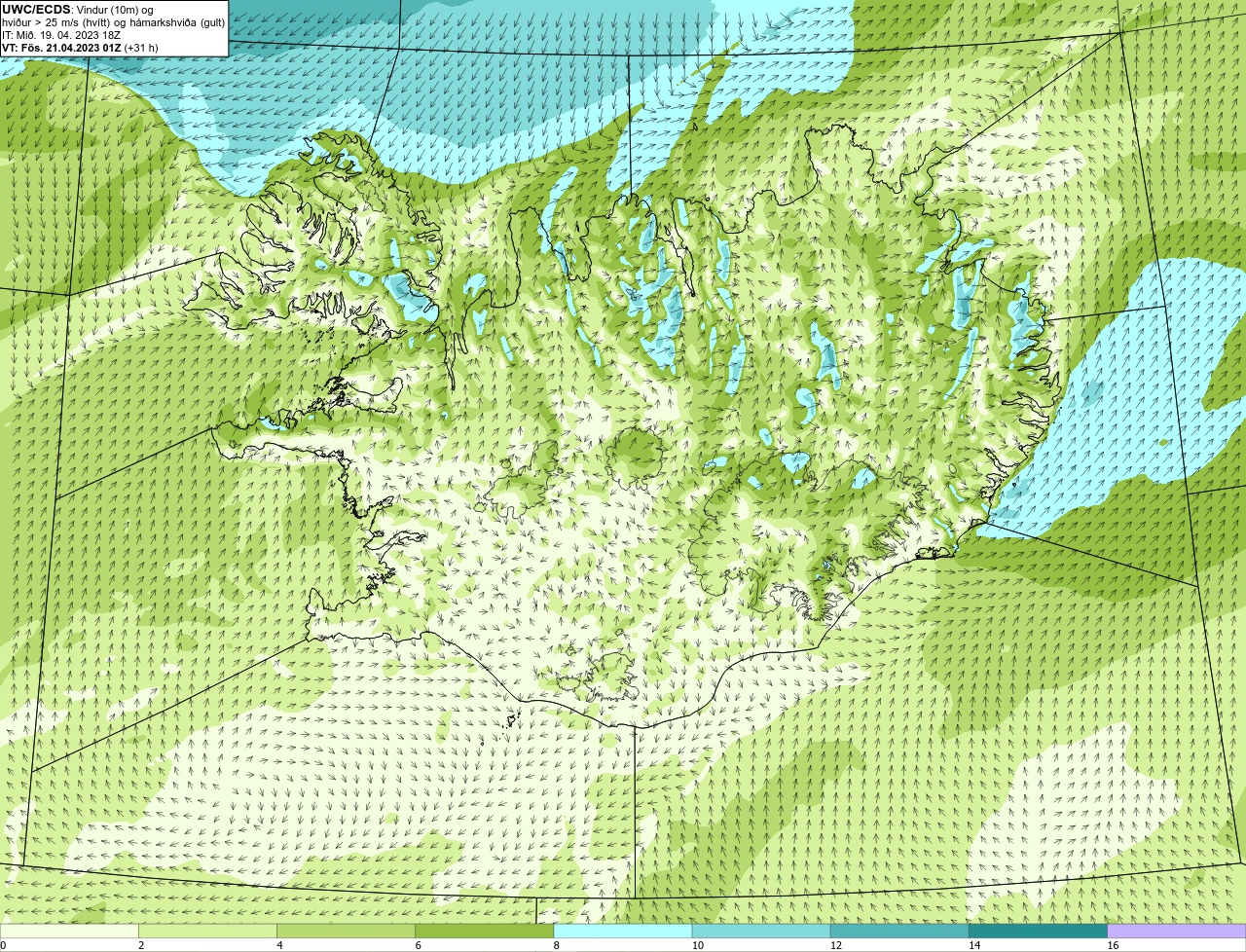Click the 4–6 m/s green color bar segment

(347, 932)
